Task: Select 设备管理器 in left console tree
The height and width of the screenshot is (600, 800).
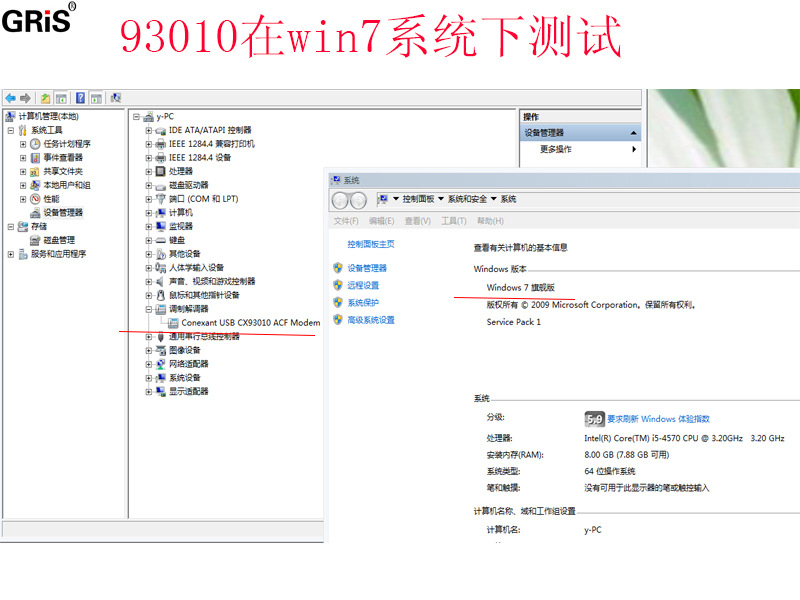Action: tap(63, 213)
